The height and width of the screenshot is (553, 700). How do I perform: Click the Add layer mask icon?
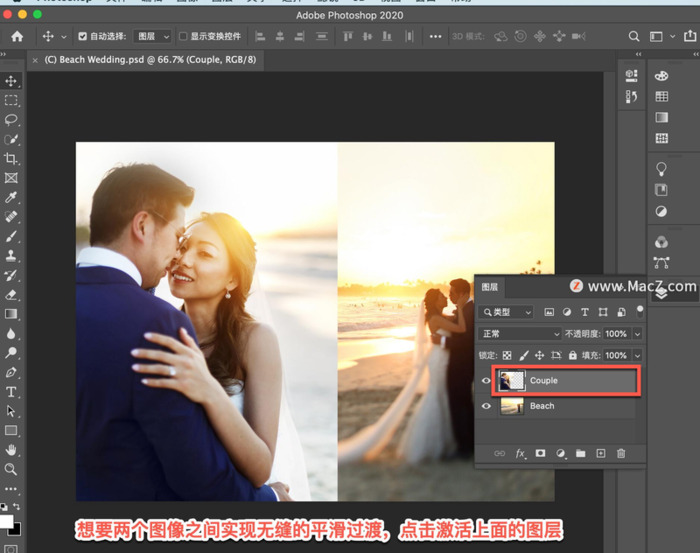click(x=540, y=453)
